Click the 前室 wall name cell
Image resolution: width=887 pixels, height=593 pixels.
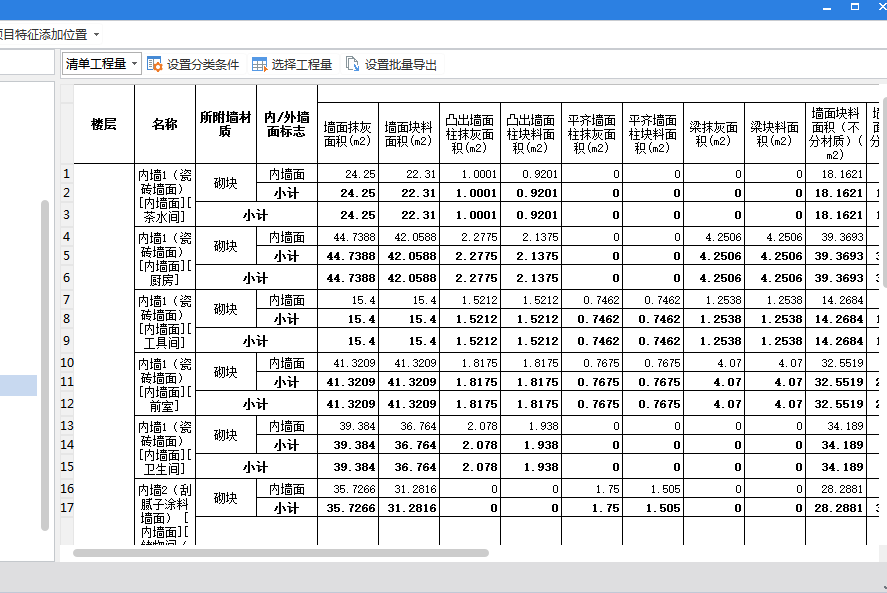(x=165, y=385)
